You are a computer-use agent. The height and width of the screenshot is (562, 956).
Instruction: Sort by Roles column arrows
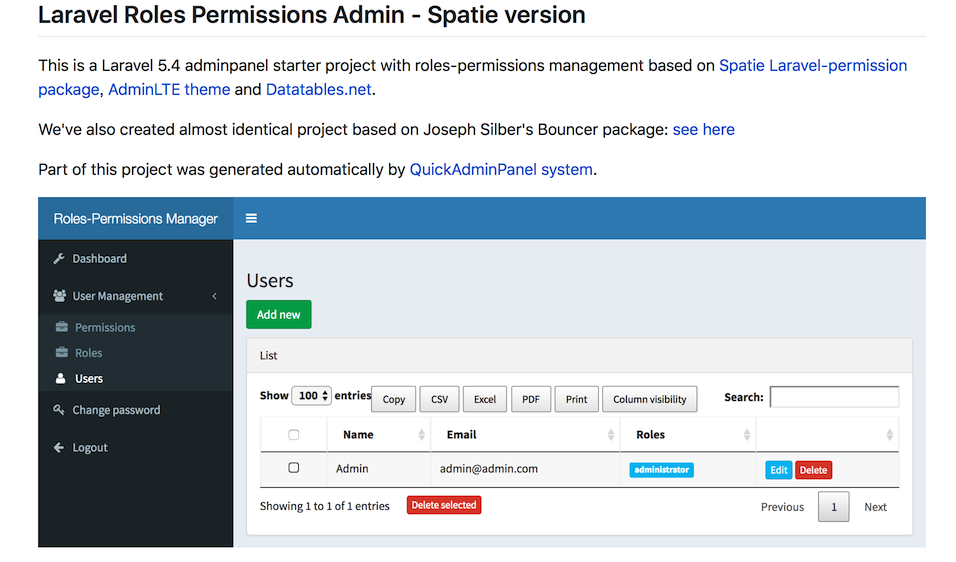click(x=747, y=435)
